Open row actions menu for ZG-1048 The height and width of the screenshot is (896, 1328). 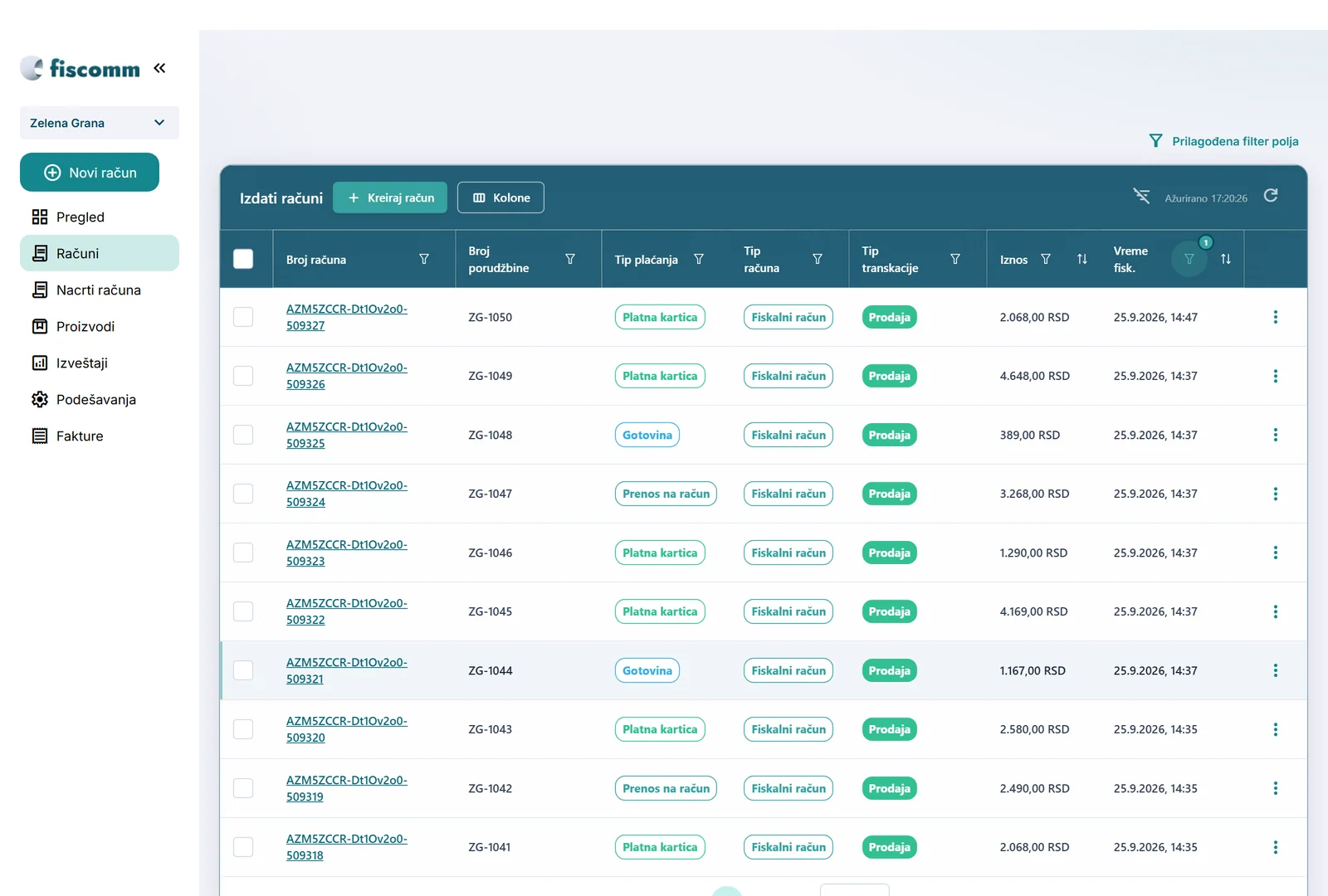point(1276,435)
